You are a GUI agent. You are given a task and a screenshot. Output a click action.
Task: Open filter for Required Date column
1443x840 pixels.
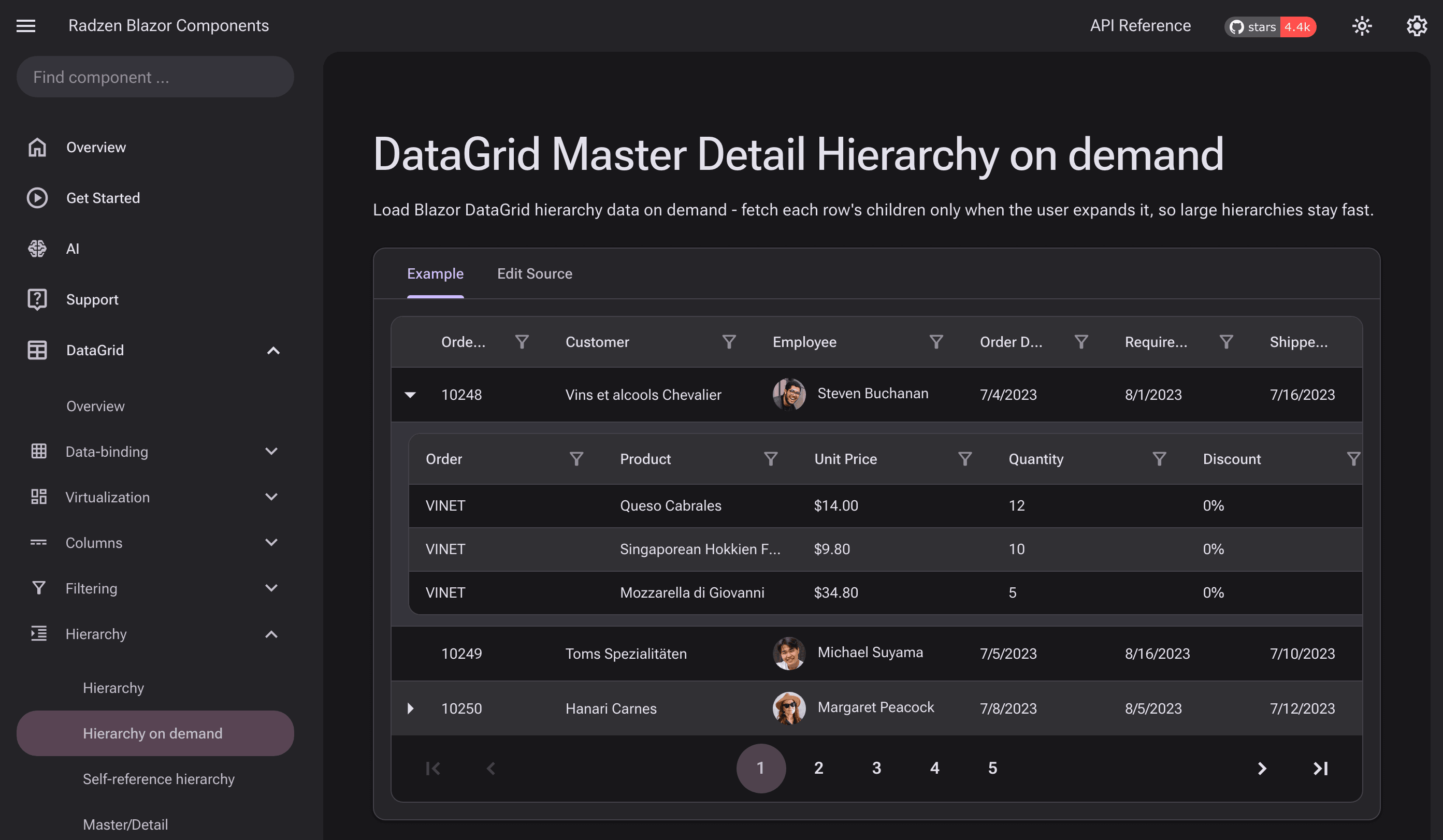pos(1226,342)
